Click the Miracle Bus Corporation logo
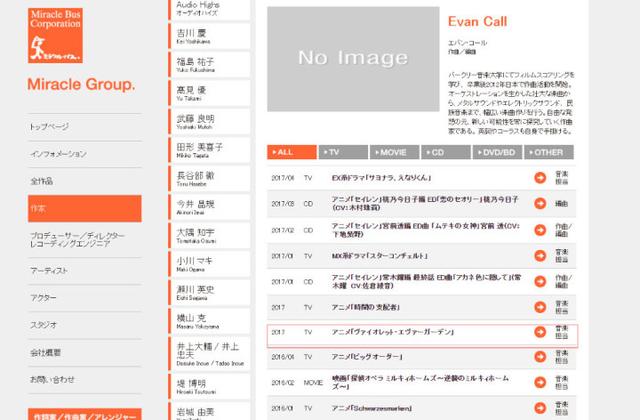640x420 pixels. click(x=55, y=36)
